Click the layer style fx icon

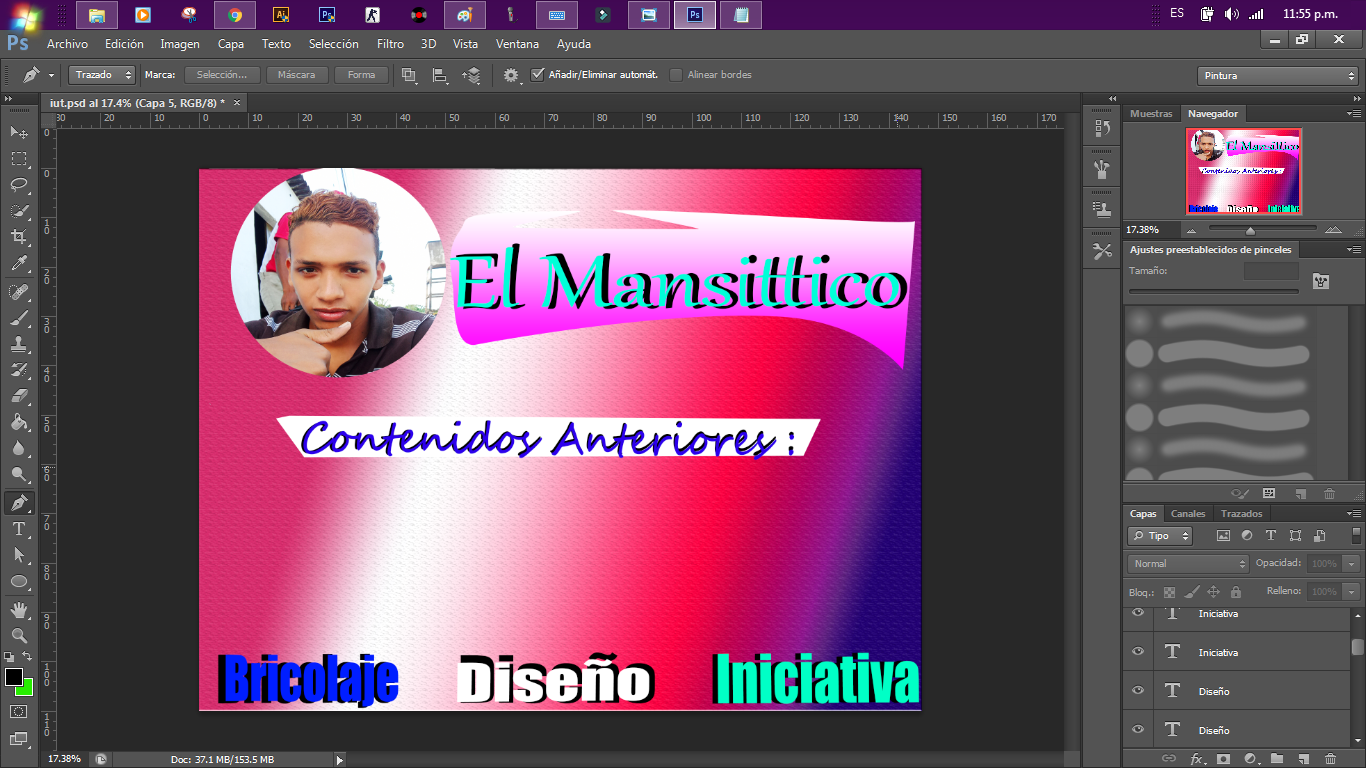coord(1196,759)
